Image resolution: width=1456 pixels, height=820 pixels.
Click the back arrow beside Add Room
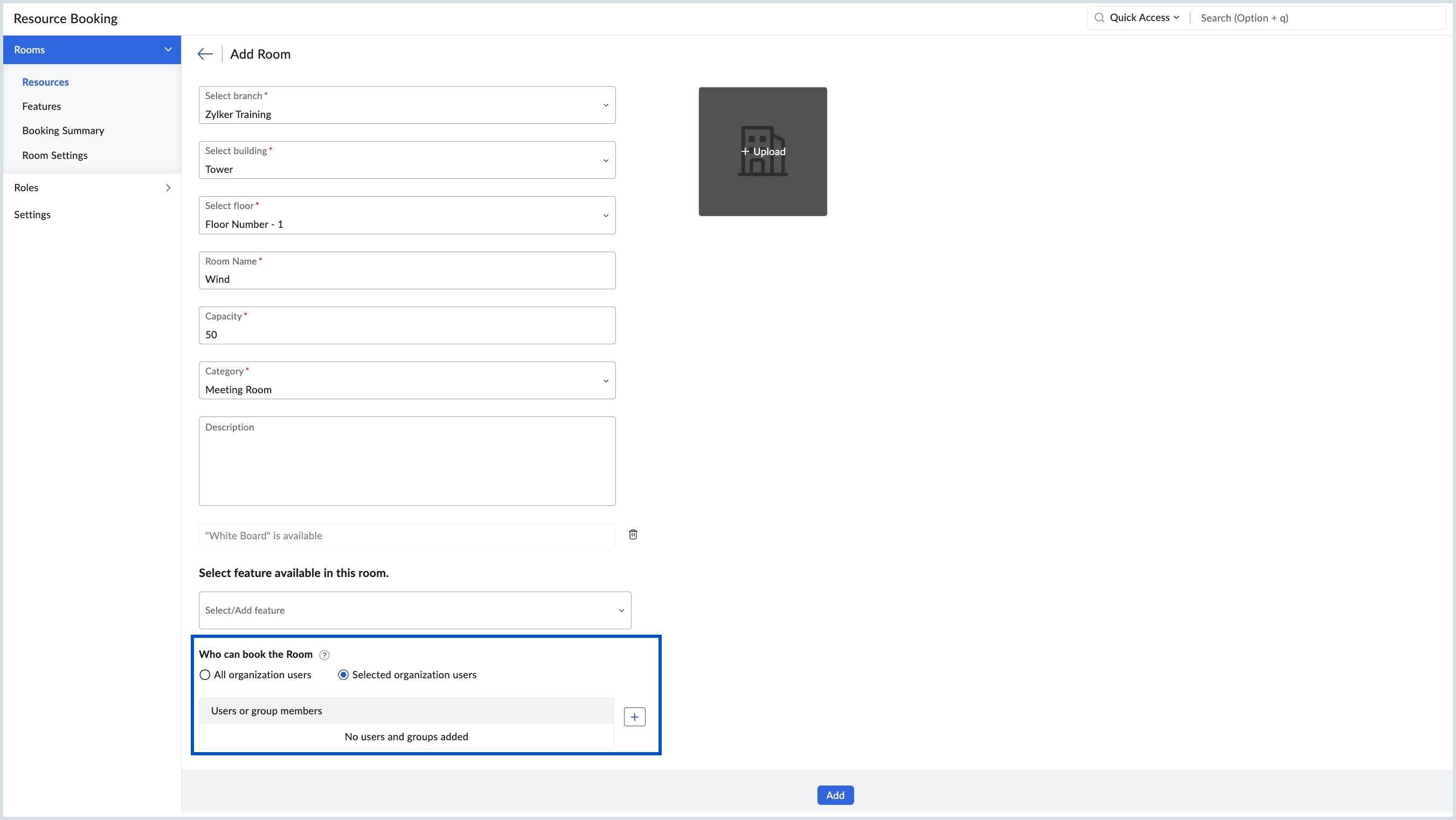pos(205,54)
